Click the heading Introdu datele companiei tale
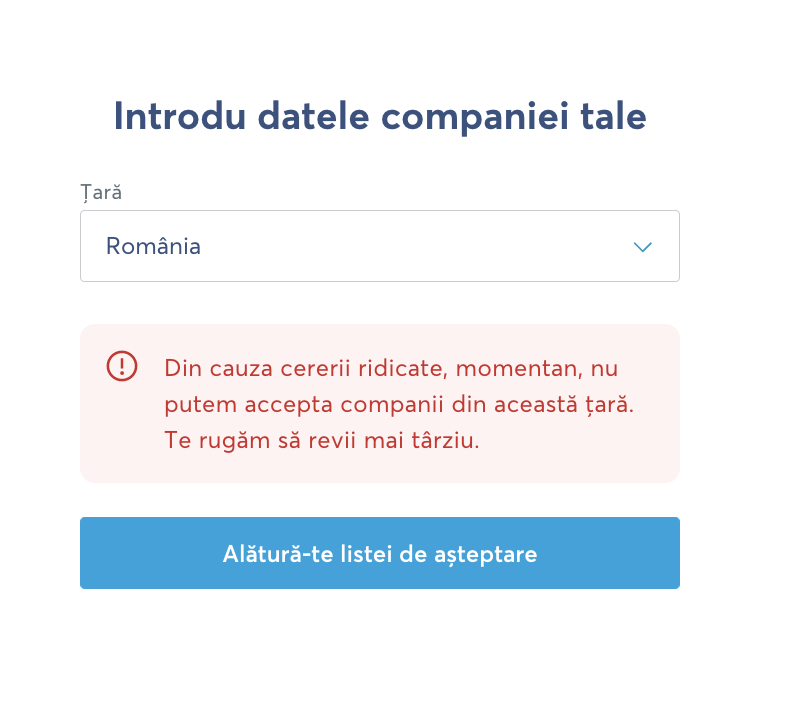794x702 pixels. coord(379,117)
